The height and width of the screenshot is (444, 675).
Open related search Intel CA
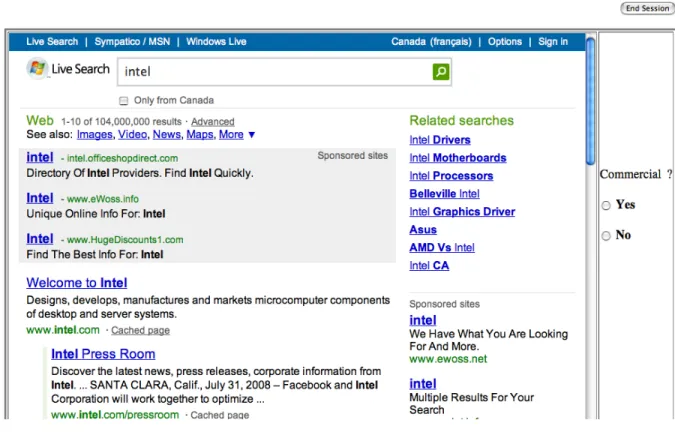tap(429, 266)
